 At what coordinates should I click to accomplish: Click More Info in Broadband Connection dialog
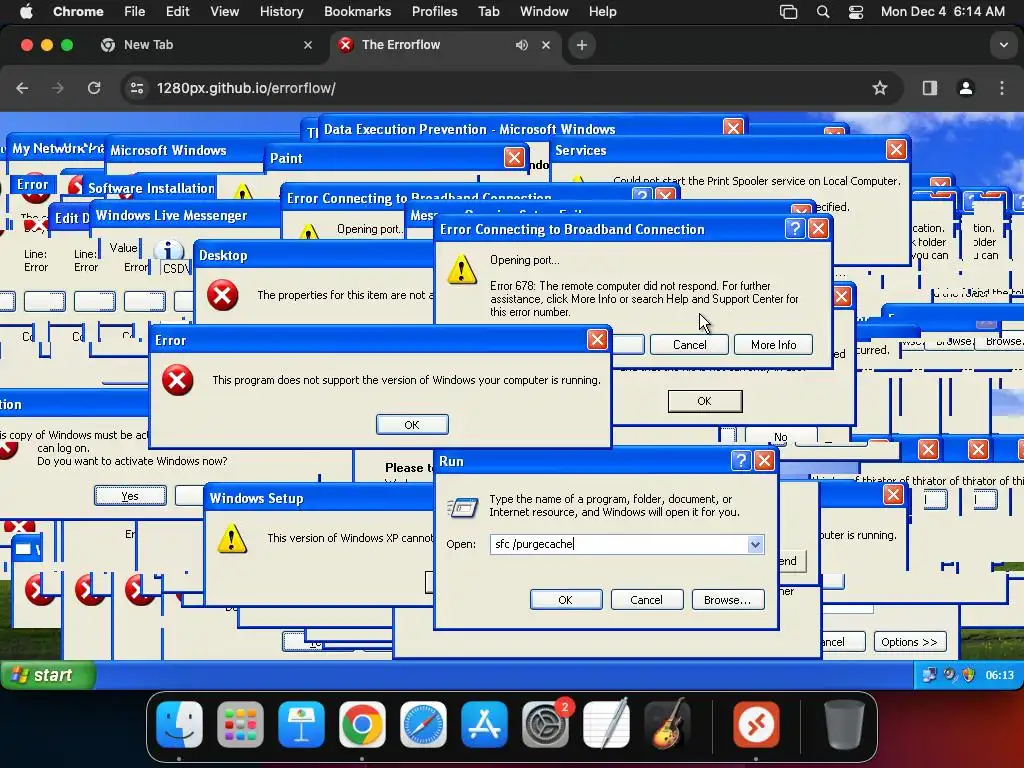[x=773, y=345]
